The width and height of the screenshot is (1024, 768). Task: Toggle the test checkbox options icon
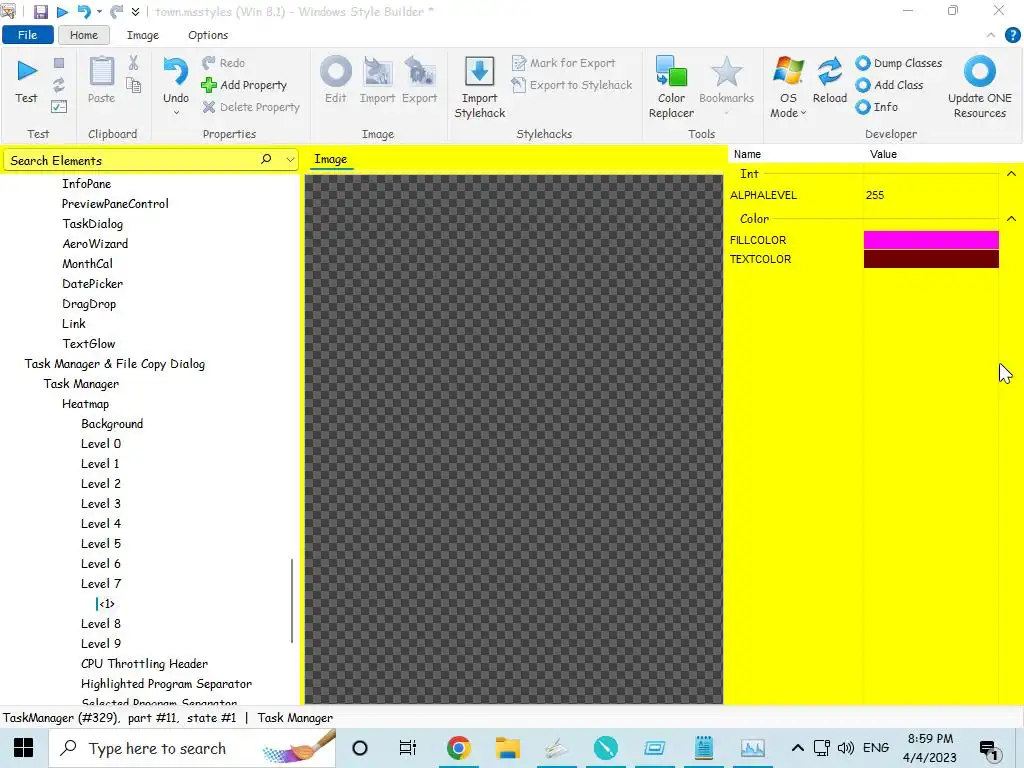[59, 106]
